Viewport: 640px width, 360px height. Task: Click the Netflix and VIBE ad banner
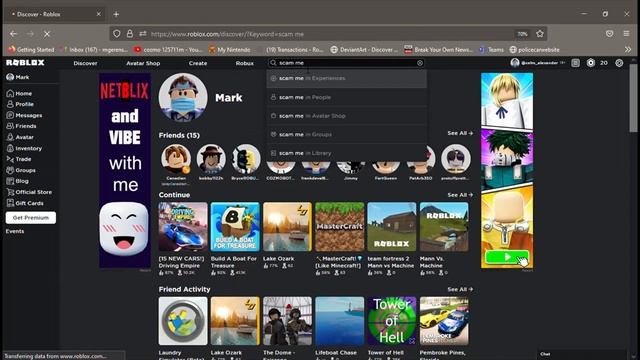(125, 171)
